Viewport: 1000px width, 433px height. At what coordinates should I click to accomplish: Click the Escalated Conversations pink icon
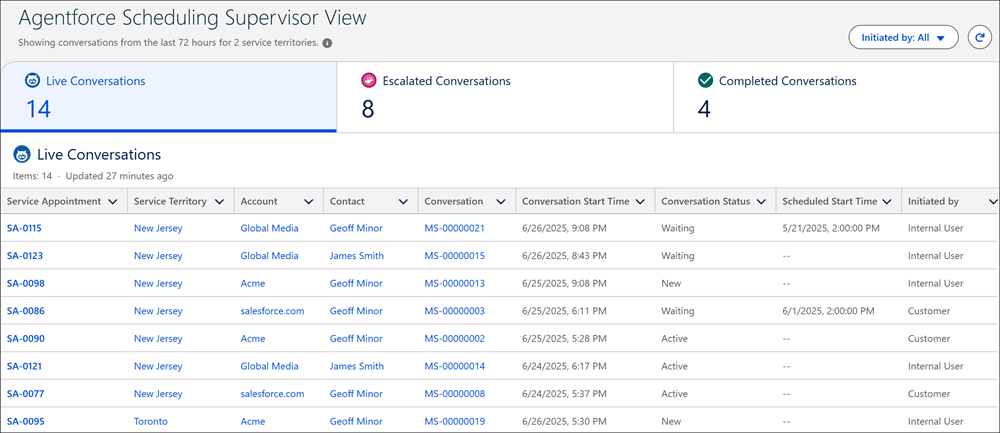[369, 81]
